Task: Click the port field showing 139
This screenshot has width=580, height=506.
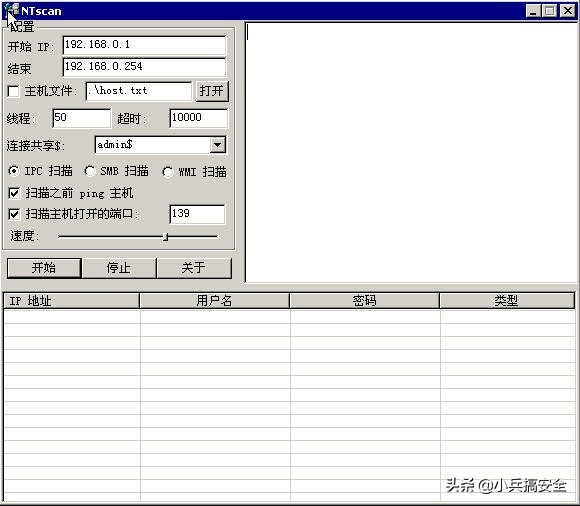Action: coord(197,214)
